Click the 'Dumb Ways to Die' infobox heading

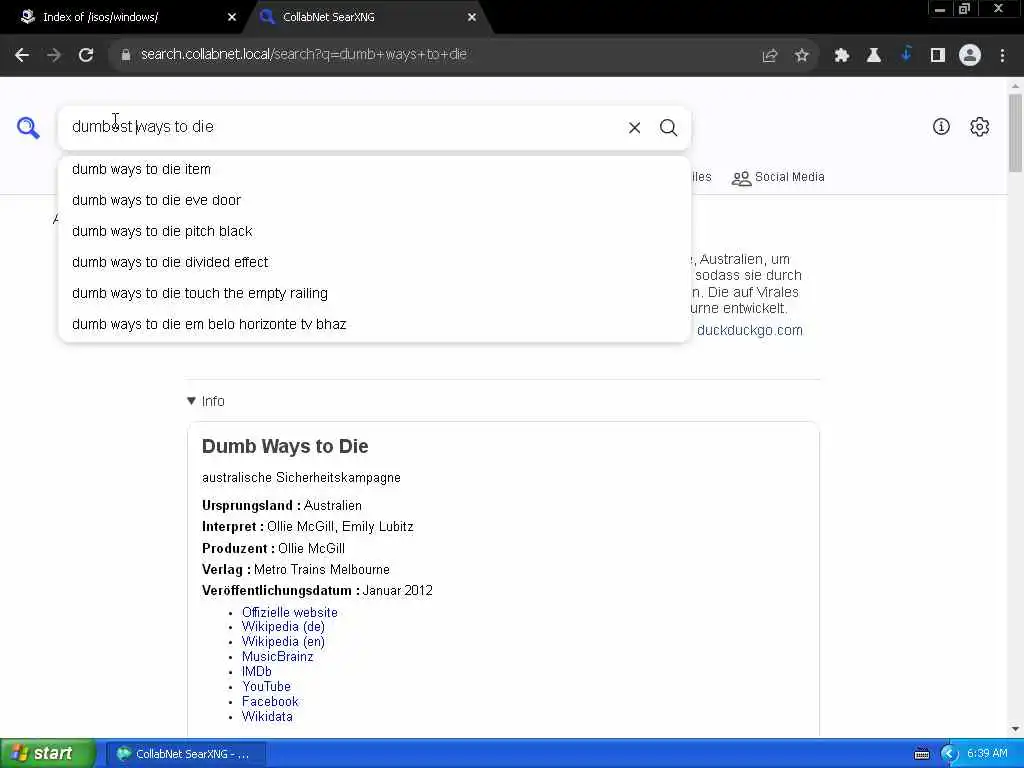coord(285,447)
